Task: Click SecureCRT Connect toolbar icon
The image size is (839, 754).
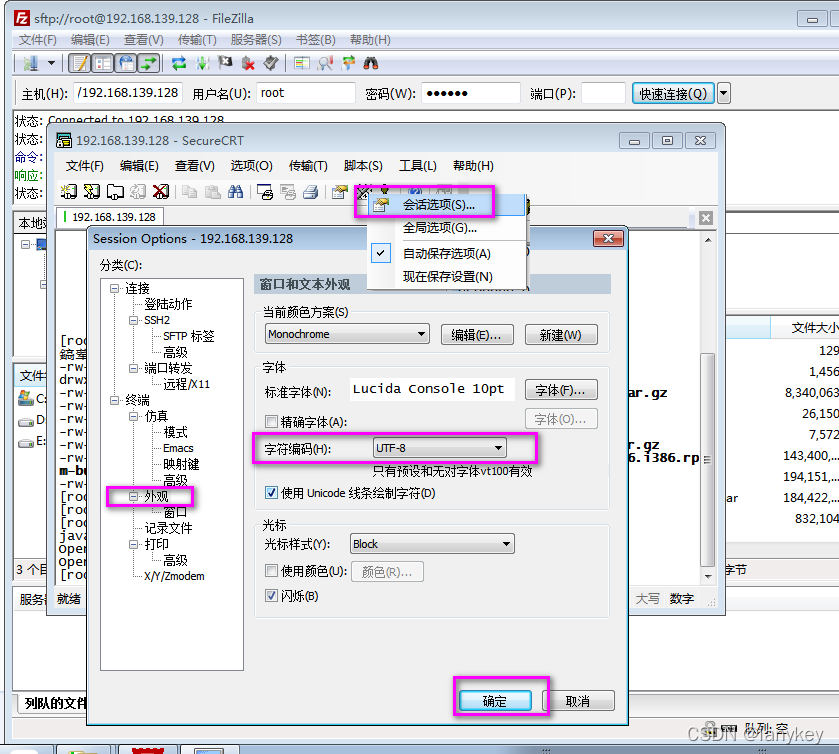Action: point(69,191)
